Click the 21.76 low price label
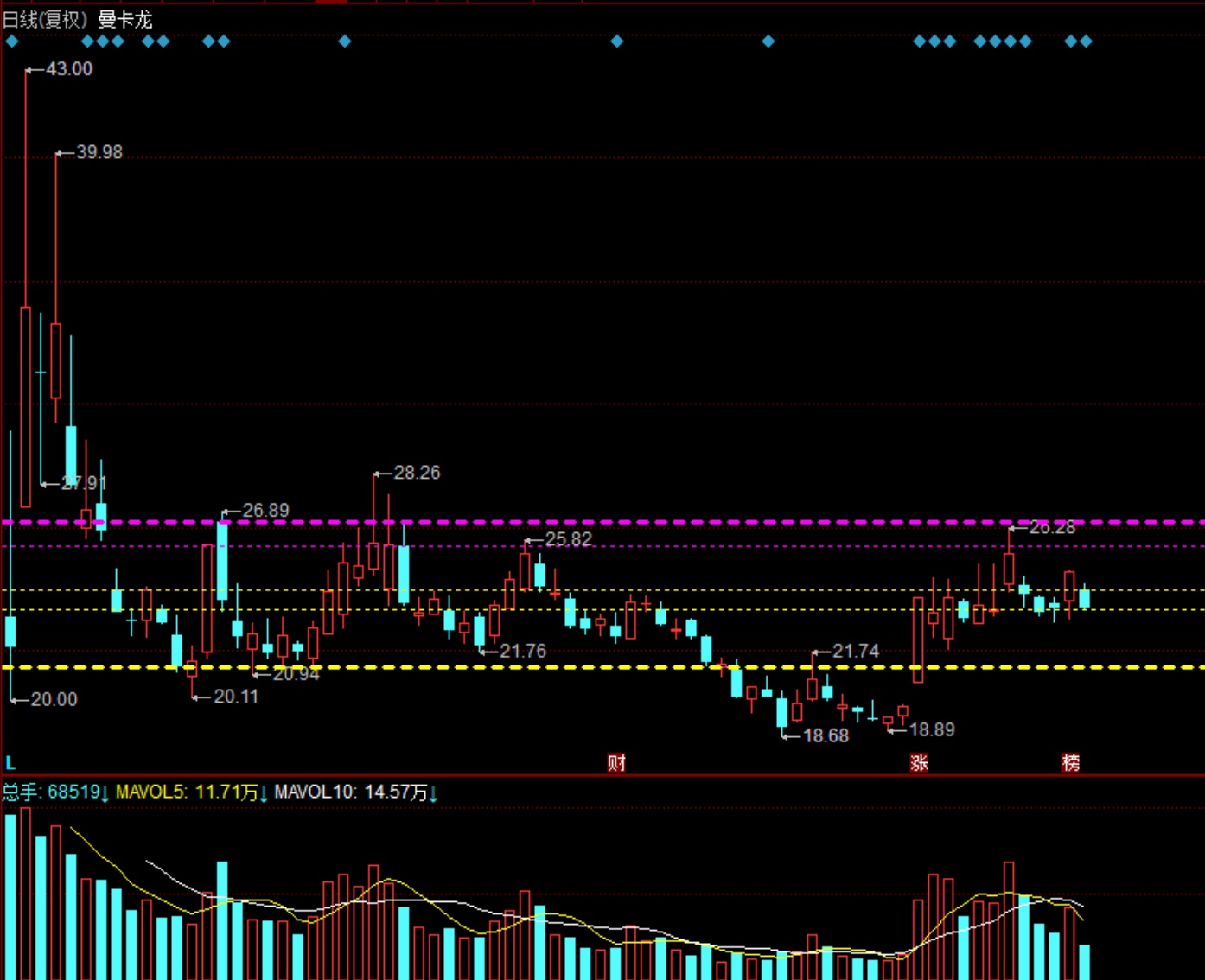Viewport: 1205px width, 980px height. pos(523,651)
